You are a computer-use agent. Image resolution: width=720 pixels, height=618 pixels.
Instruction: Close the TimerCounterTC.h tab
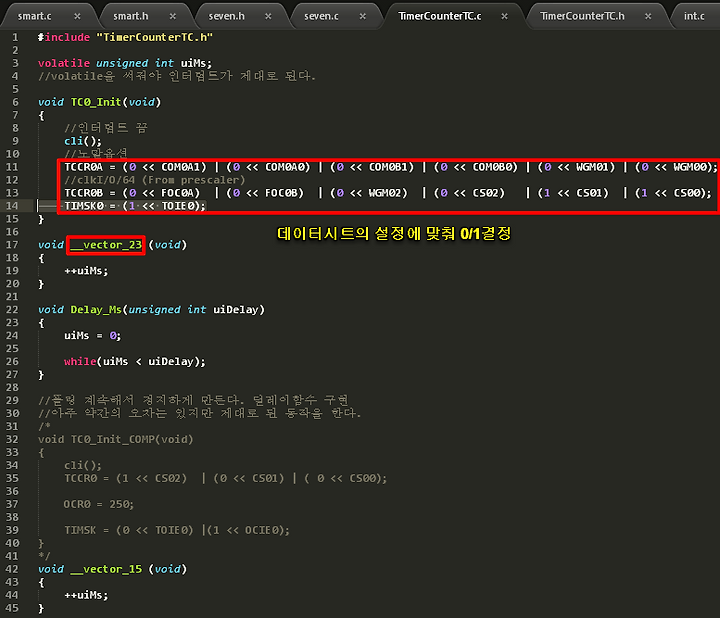click(x=648, y=17)
